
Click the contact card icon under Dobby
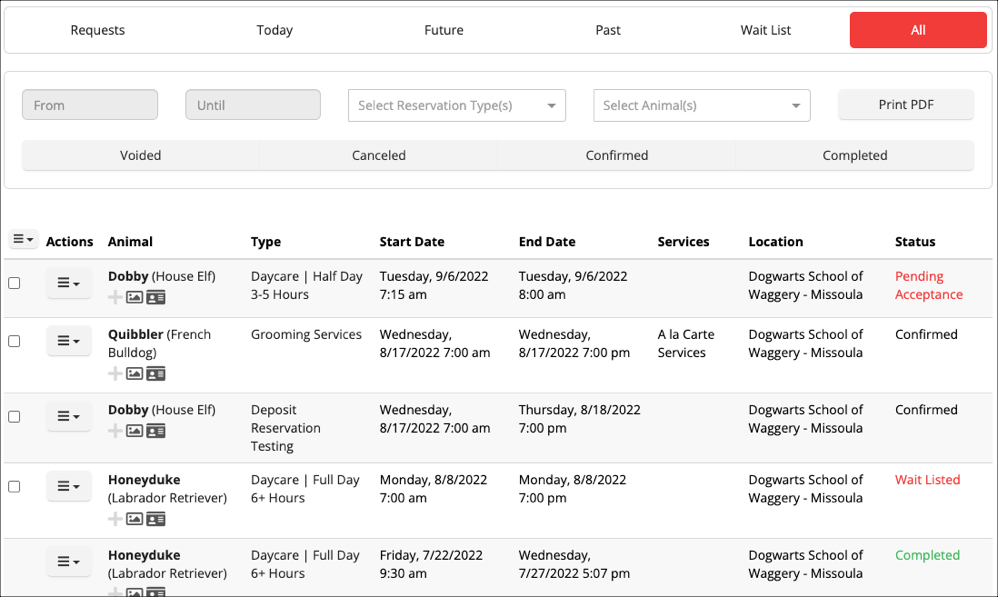pos(155,297)
